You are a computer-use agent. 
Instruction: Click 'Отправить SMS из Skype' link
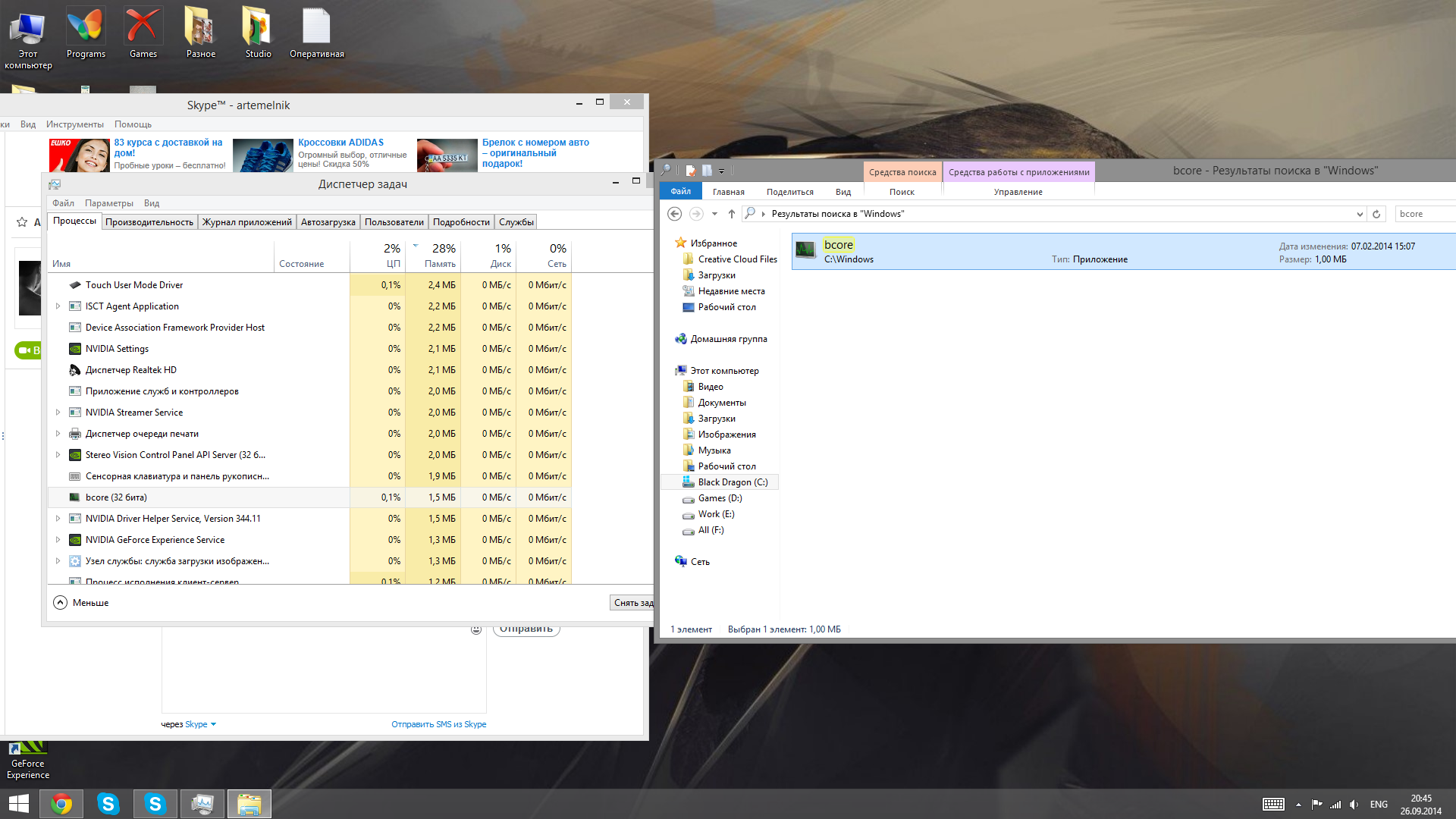[x=438, y=724]
